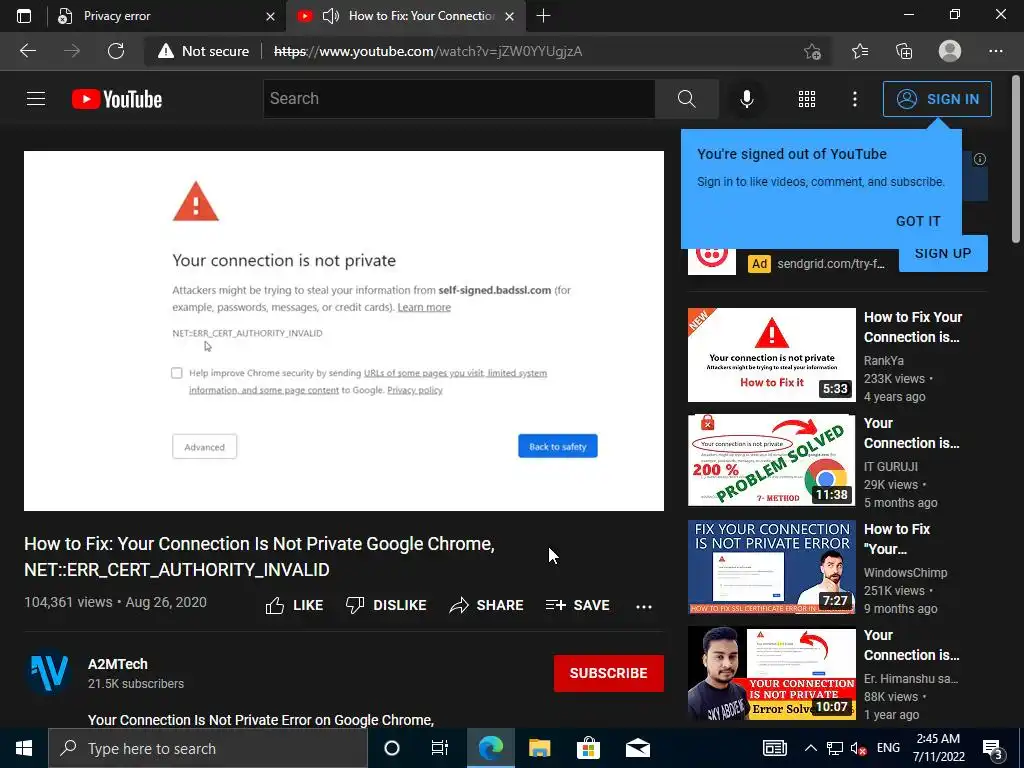Open the RankYa channel name
This screenshot has width=1024, height=768.
884,360
